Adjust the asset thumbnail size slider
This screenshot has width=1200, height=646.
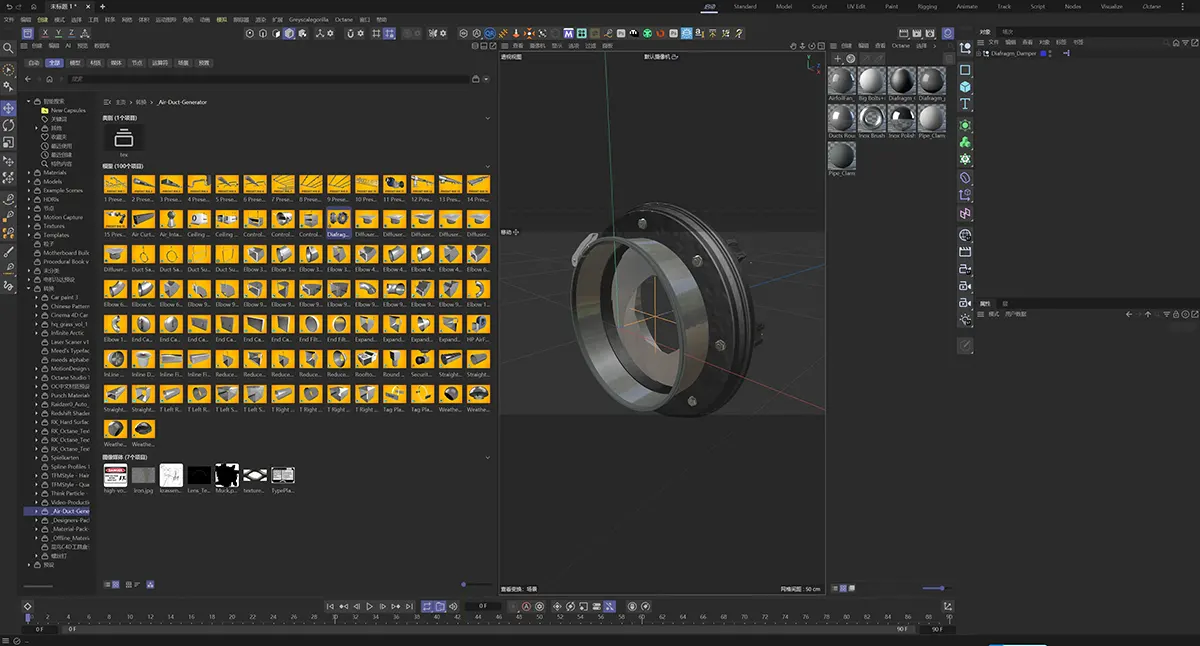(x=463, y=584)
